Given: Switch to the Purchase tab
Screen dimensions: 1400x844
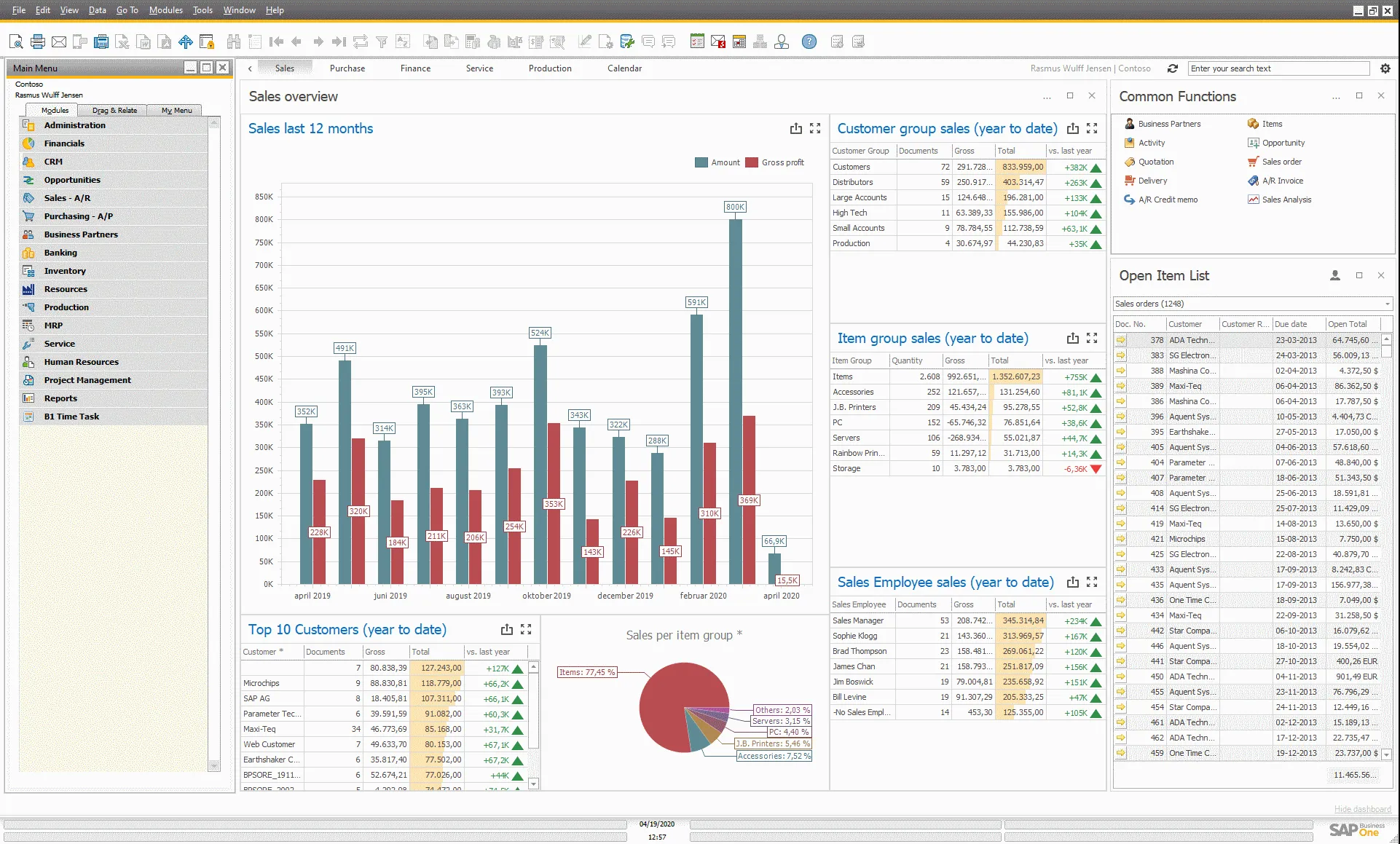Looking at the screenshot, I should point(347,68).
